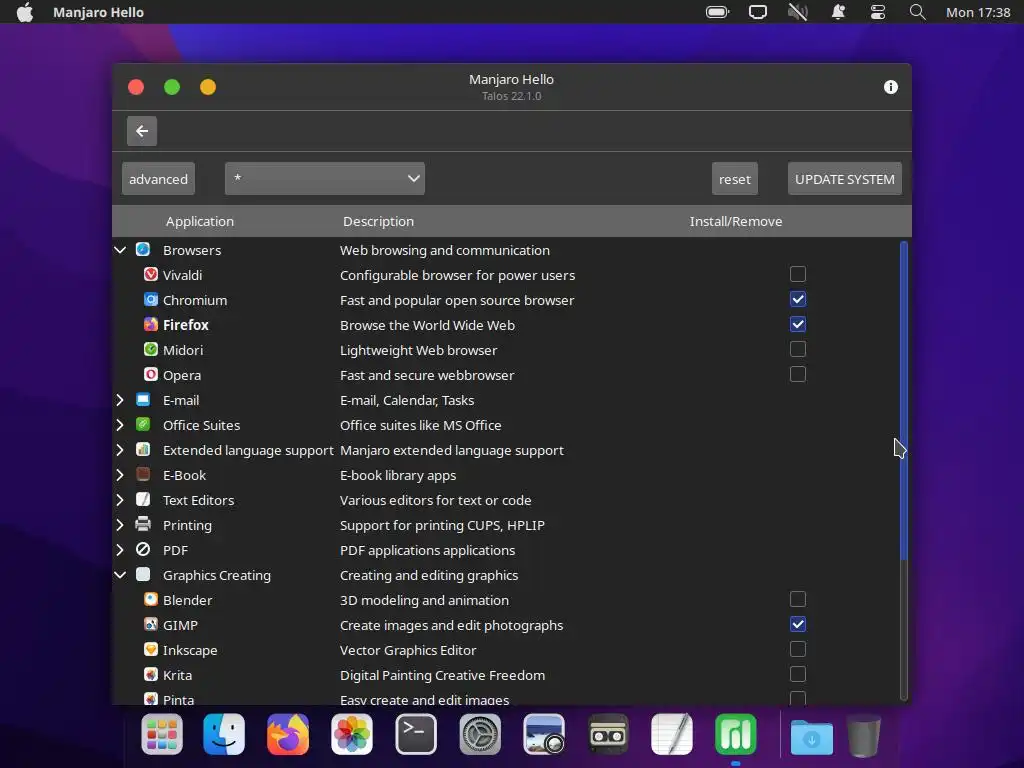
Task: Click the Firefox icon in the list
Action: coord(151,325)
